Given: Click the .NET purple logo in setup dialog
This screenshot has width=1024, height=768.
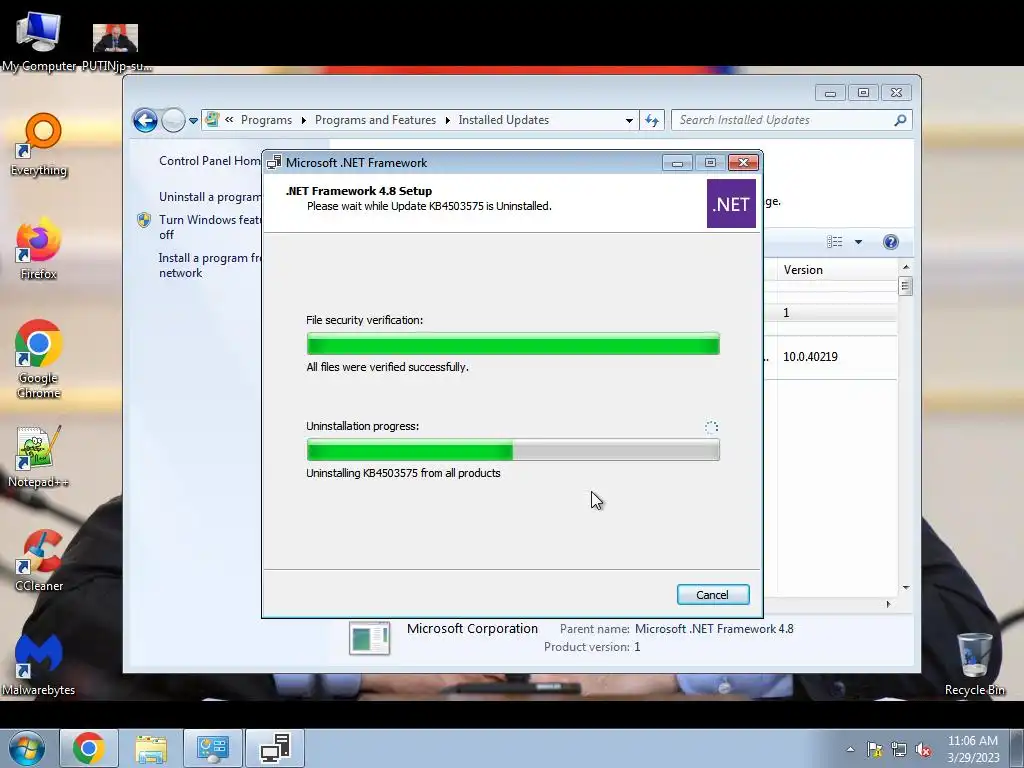Looking at the screenshot, I should 731,204.
